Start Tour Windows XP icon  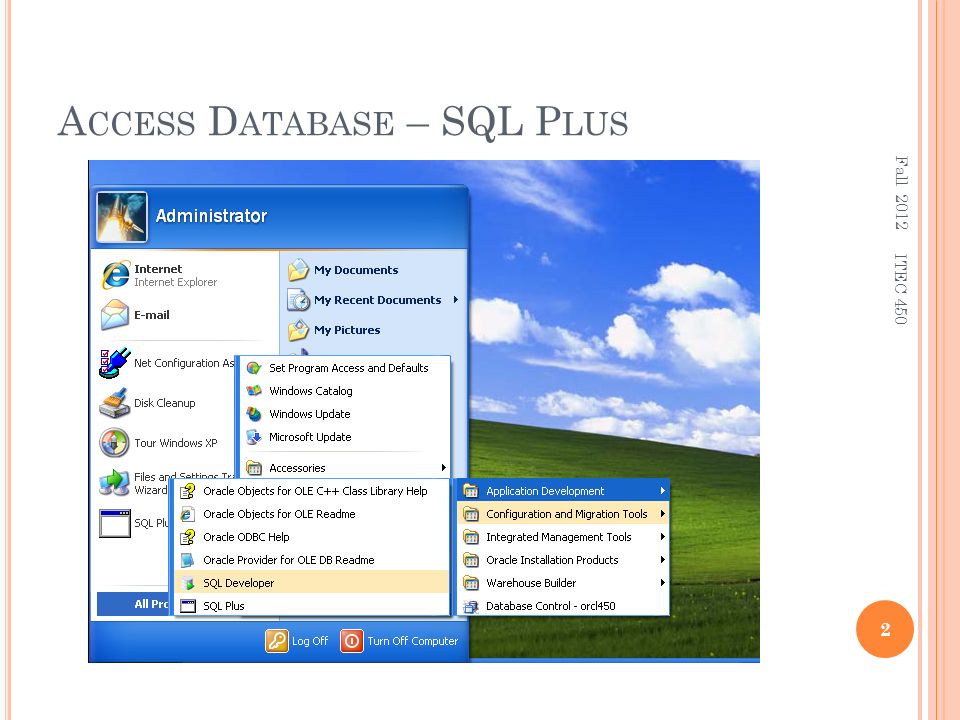pos(114,443)
